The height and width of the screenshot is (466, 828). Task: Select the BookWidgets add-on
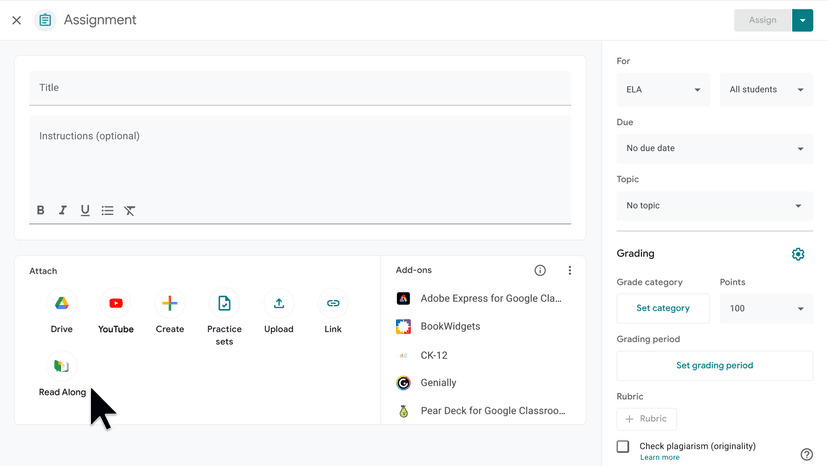point(438,327)
